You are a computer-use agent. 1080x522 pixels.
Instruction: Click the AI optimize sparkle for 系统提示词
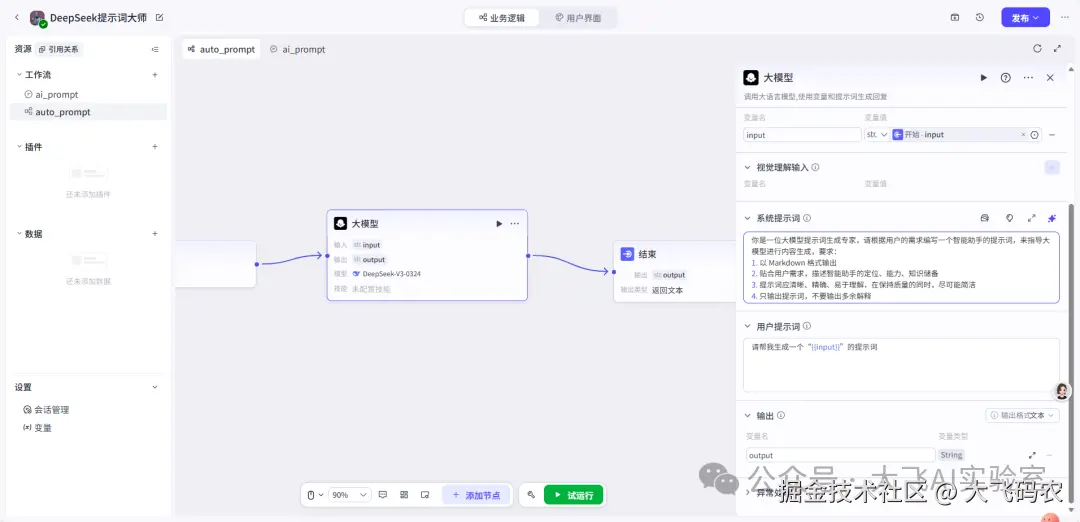(x=1052, y=218)
